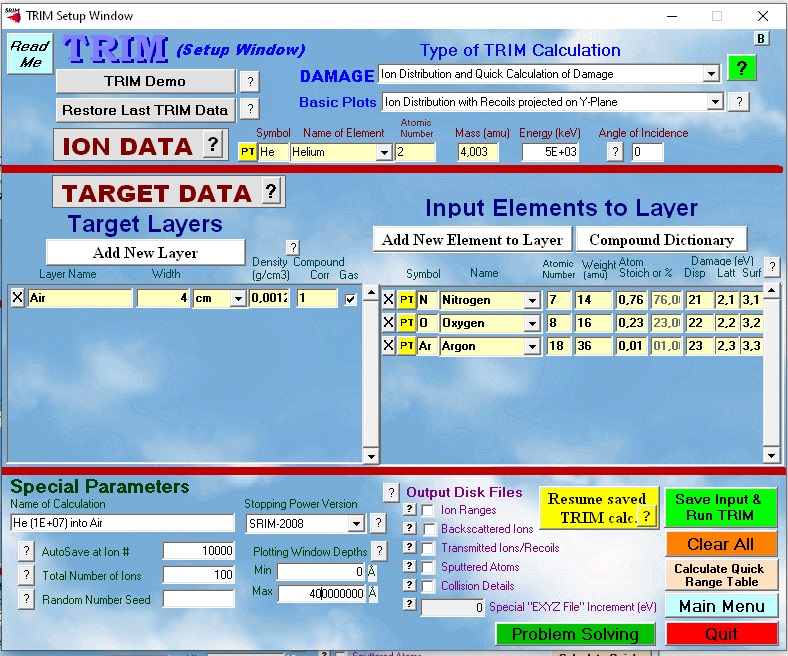Expand the Argon element name dropdown

click(532, 346)
